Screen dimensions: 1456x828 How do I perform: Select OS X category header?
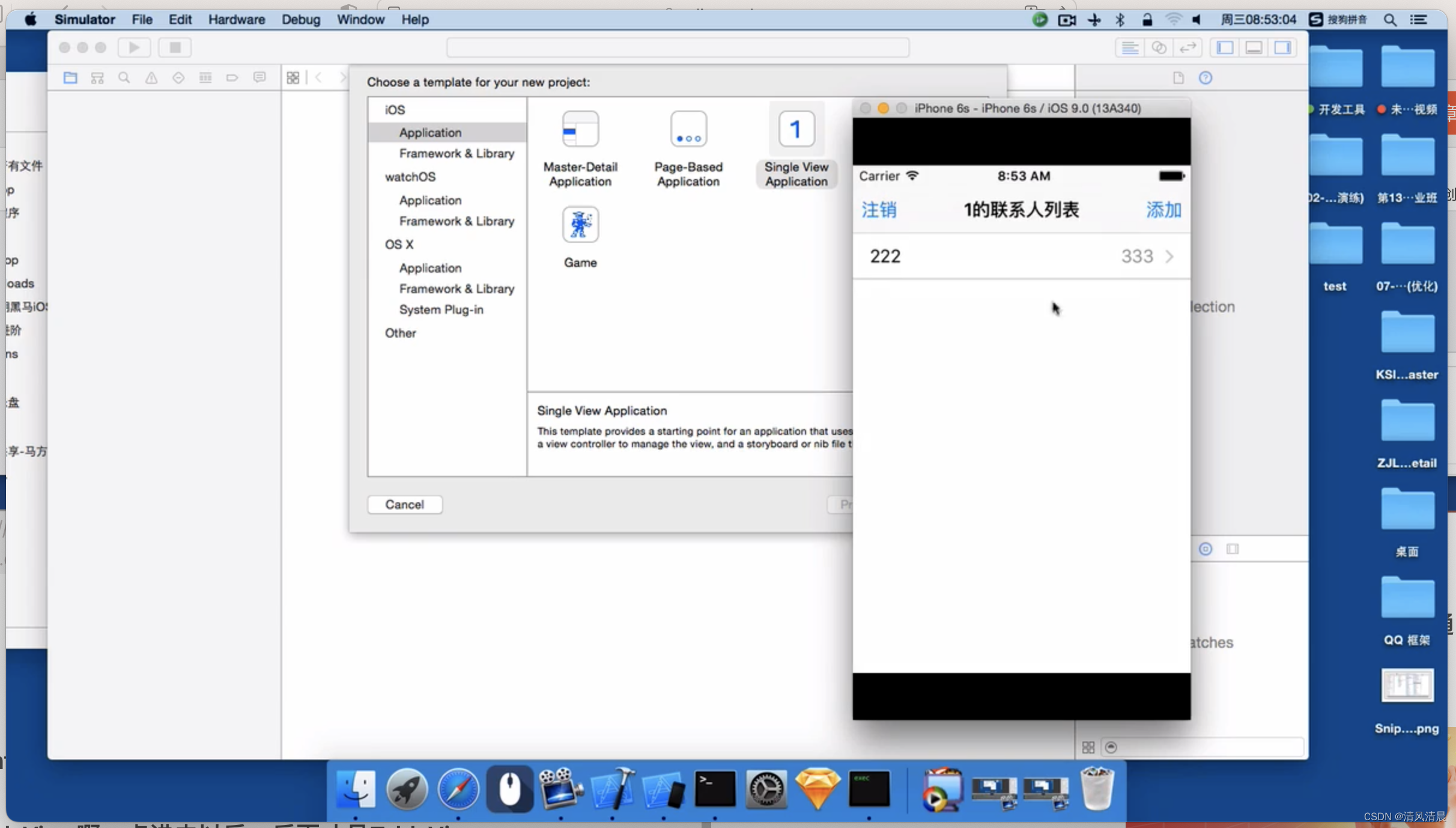click(399, 245)
